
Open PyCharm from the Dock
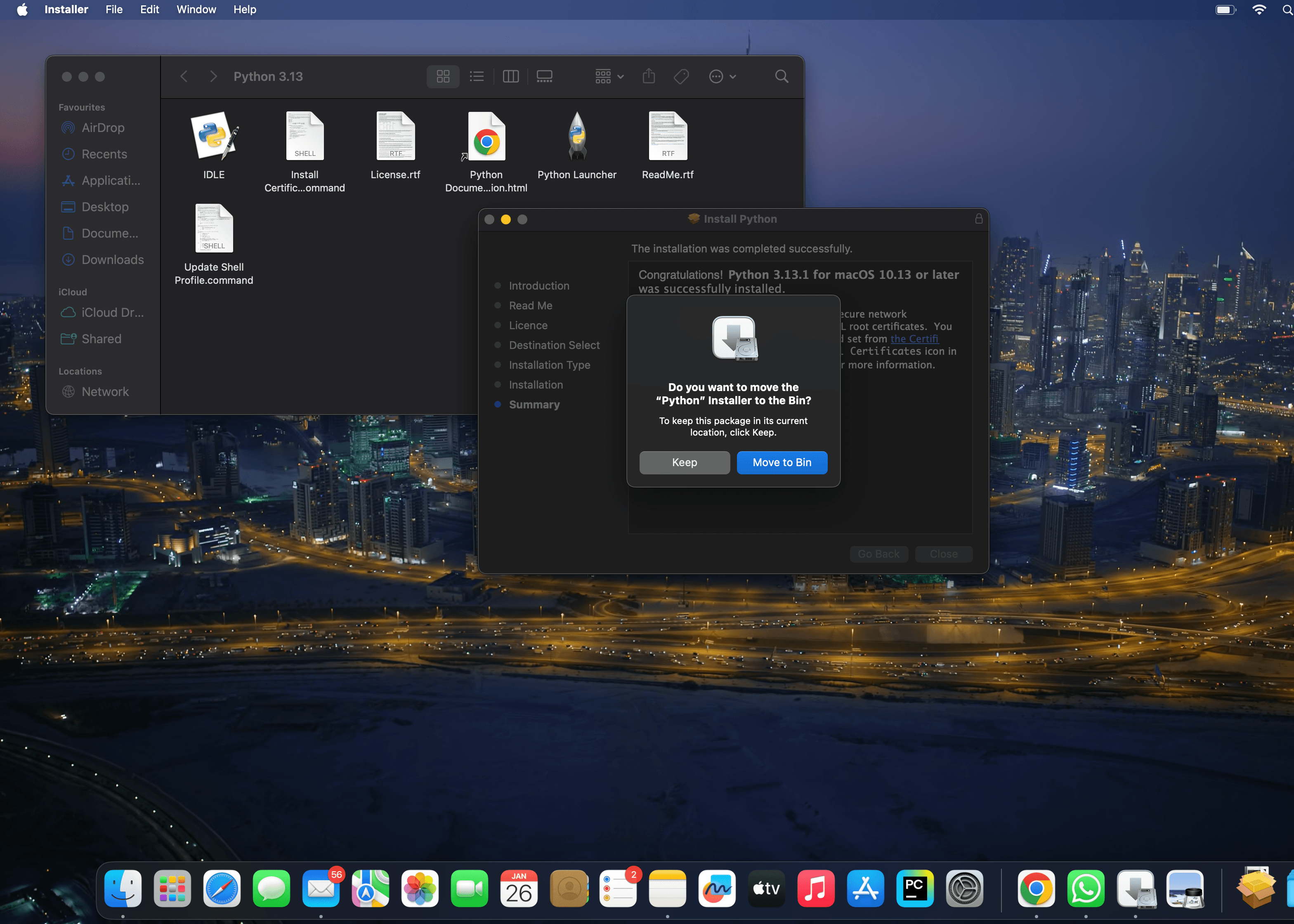tap(915, 888)
